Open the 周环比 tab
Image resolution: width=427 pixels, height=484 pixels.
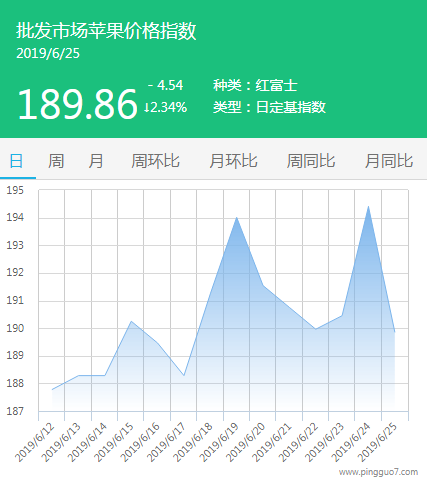(155, 161)
